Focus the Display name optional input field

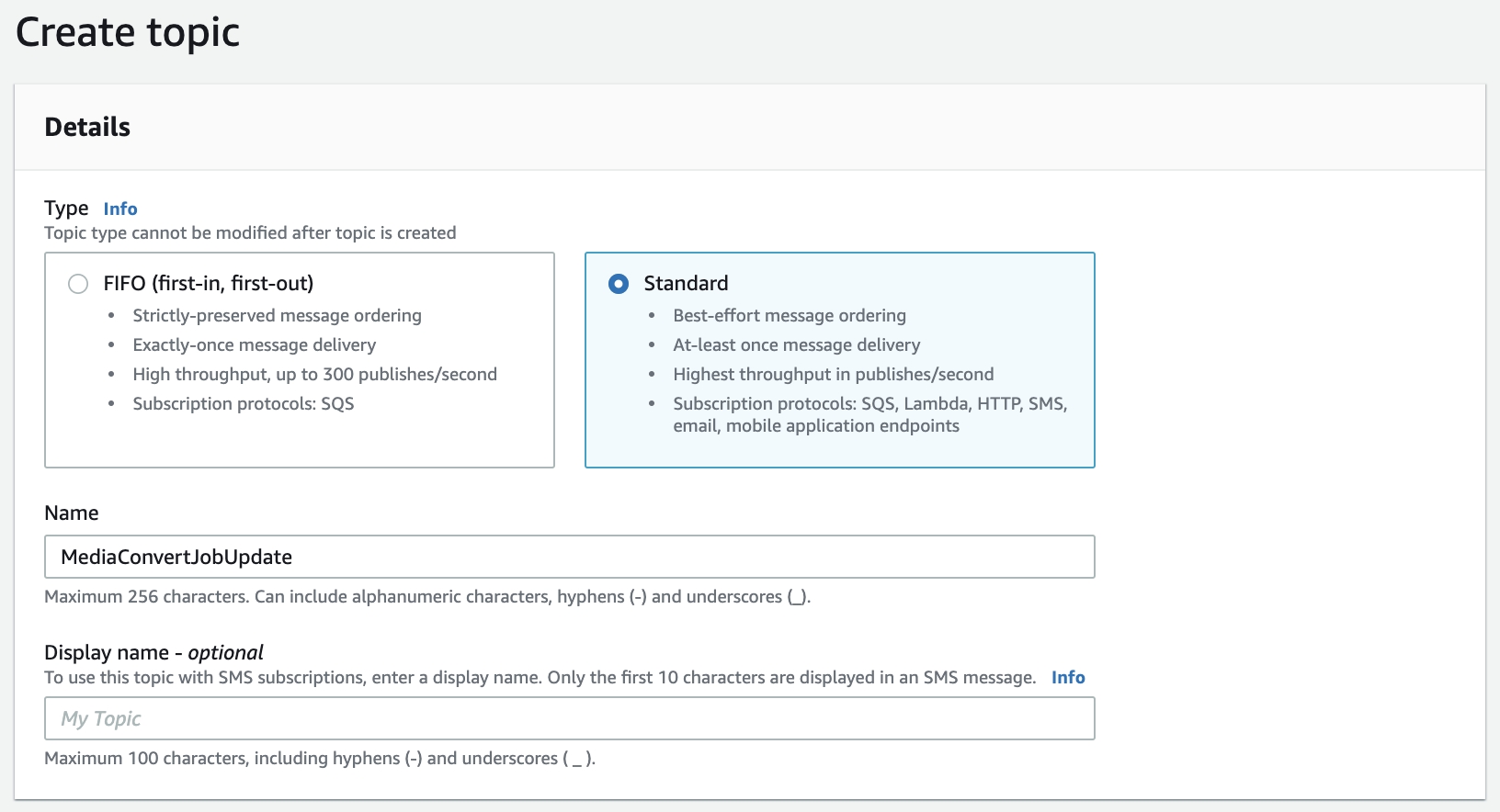coord(569,718)
